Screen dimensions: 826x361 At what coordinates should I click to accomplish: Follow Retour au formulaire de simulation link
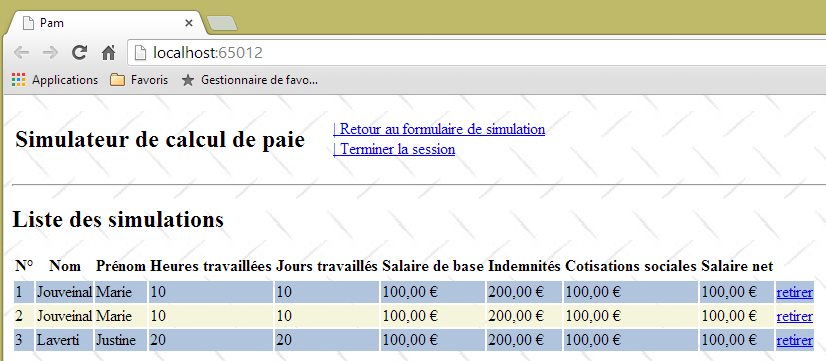click(x=439, y=129)
